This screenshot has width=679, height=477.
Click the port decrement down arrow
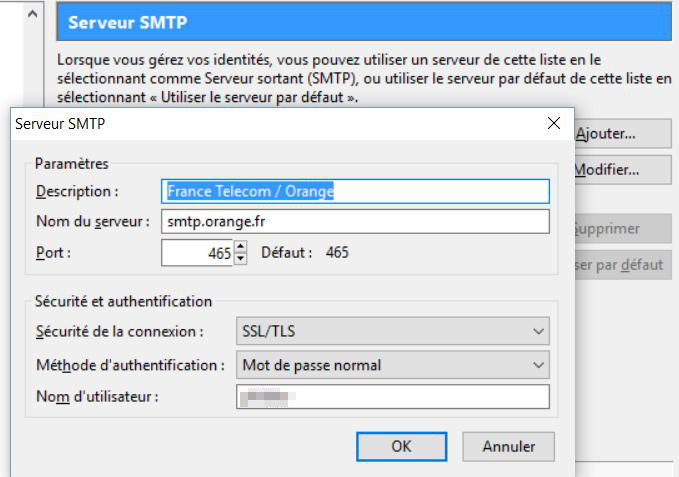click(x=240, y=258)
